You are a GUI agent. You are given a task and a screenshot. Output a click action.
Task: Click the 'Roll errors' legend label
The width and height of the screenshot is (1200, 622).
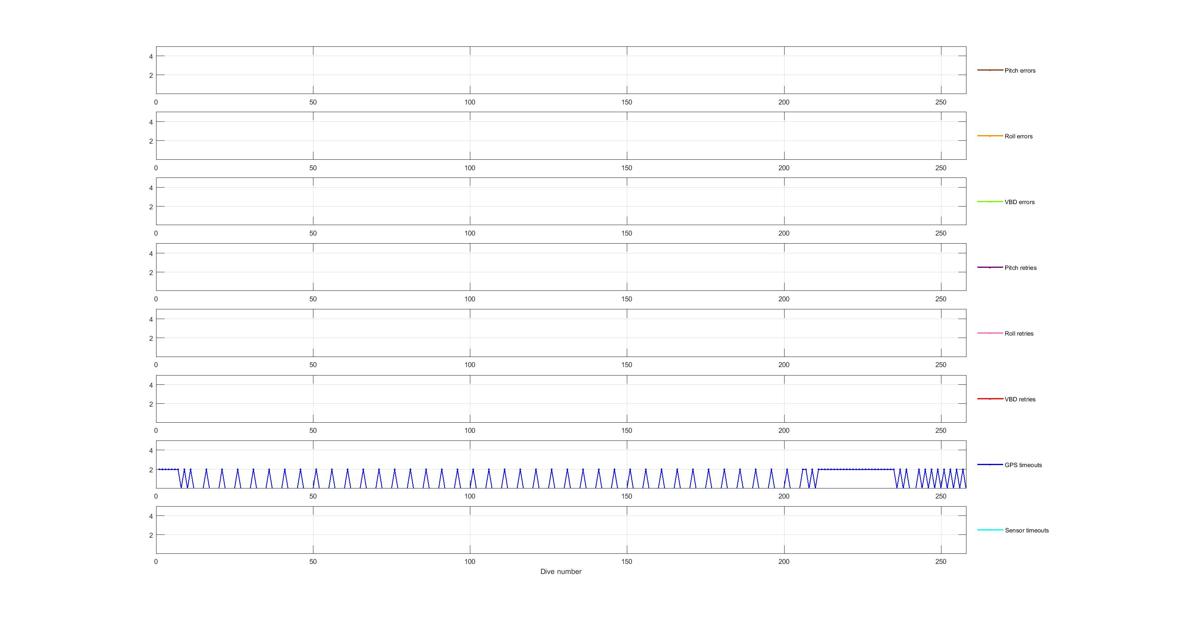coord(1019,136)
